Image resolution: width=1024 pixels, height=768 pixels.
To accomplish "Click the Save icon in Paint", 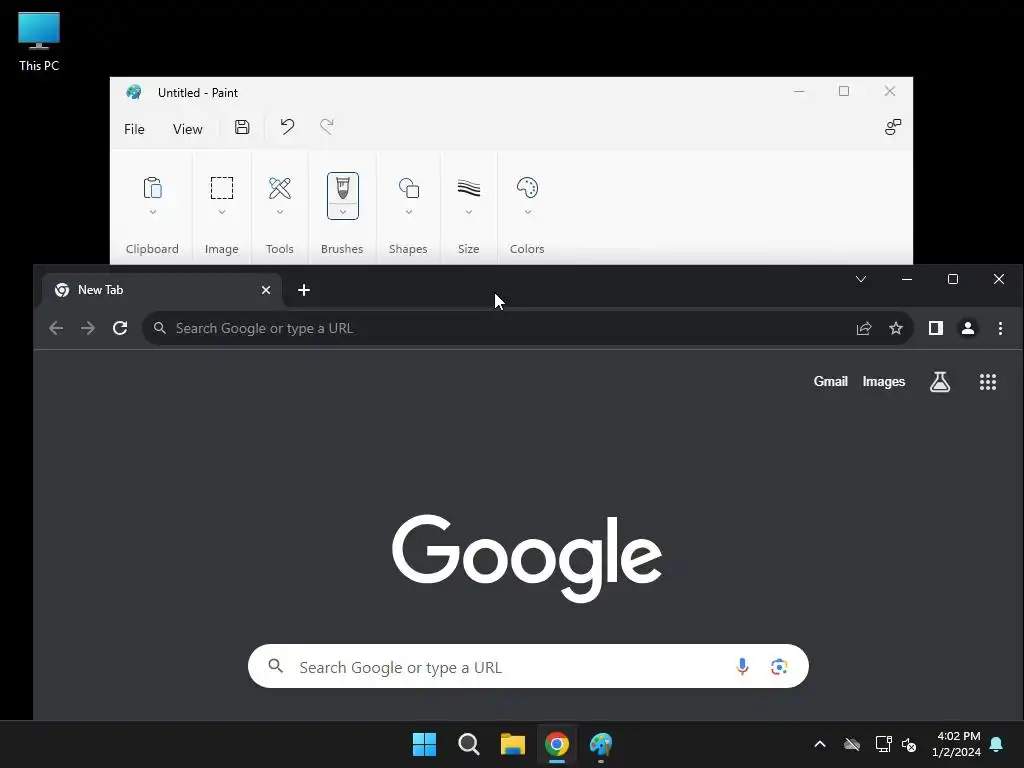I will tap(242, 127).
